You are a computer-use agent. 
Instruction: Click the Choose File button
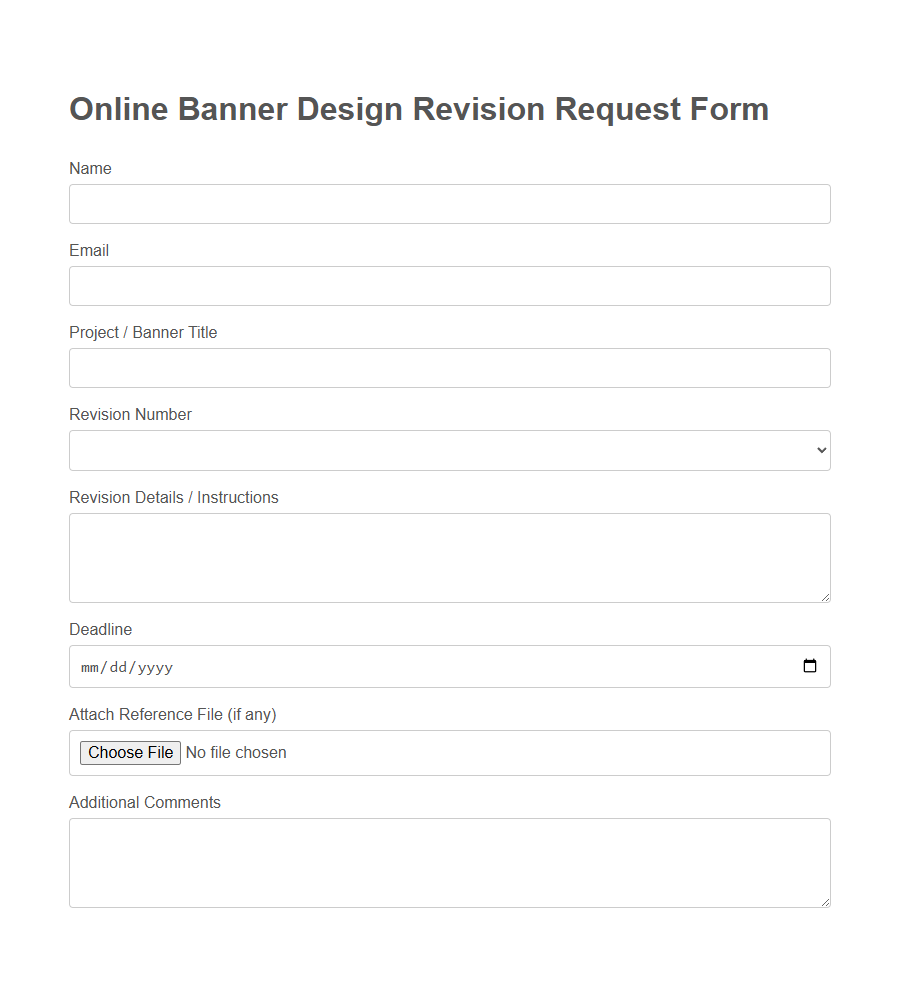pos(130,752)
